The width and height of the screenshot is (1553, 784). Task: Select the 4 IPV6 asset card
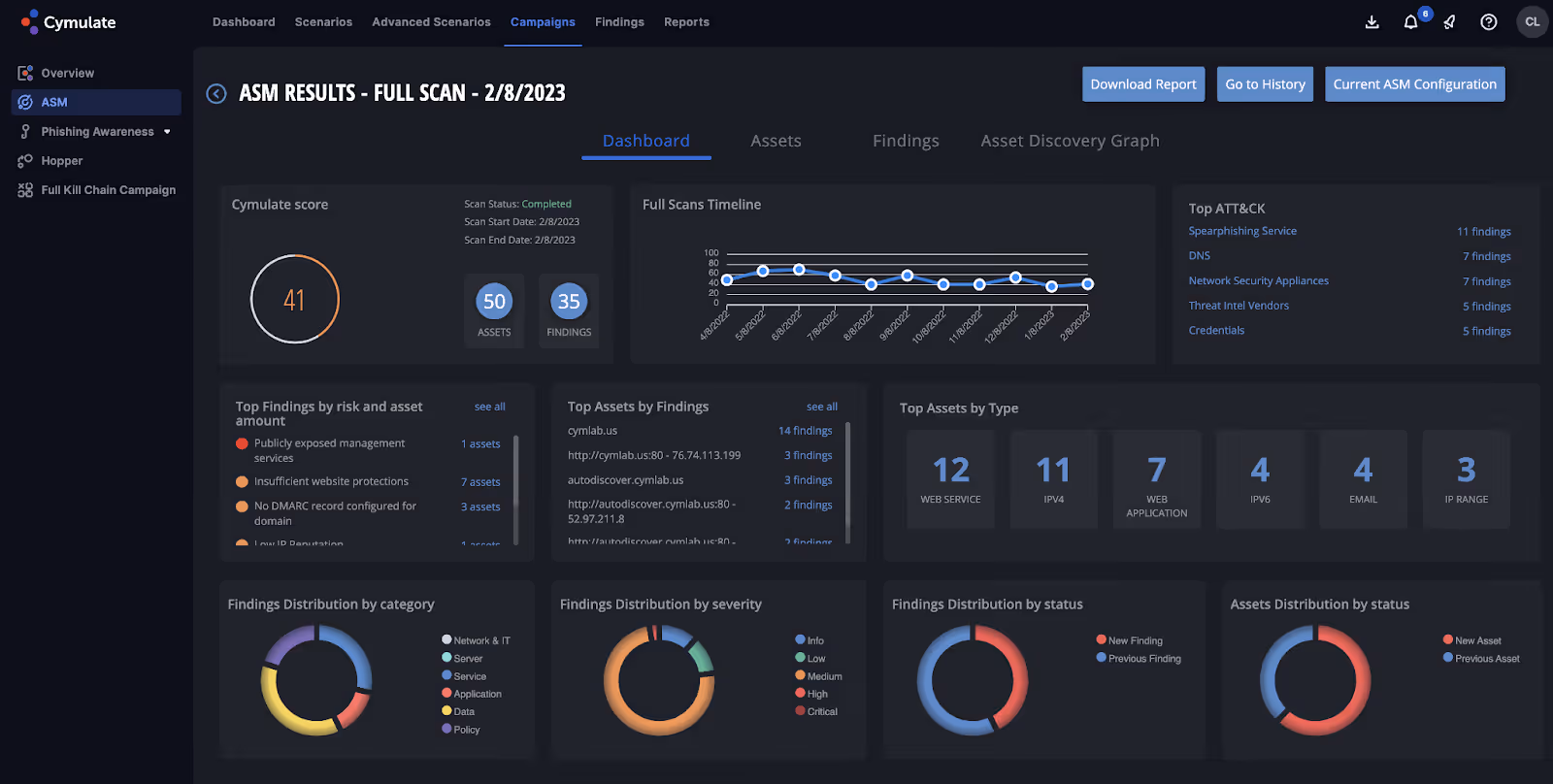pyautogui.click(x=1260, y=479)
